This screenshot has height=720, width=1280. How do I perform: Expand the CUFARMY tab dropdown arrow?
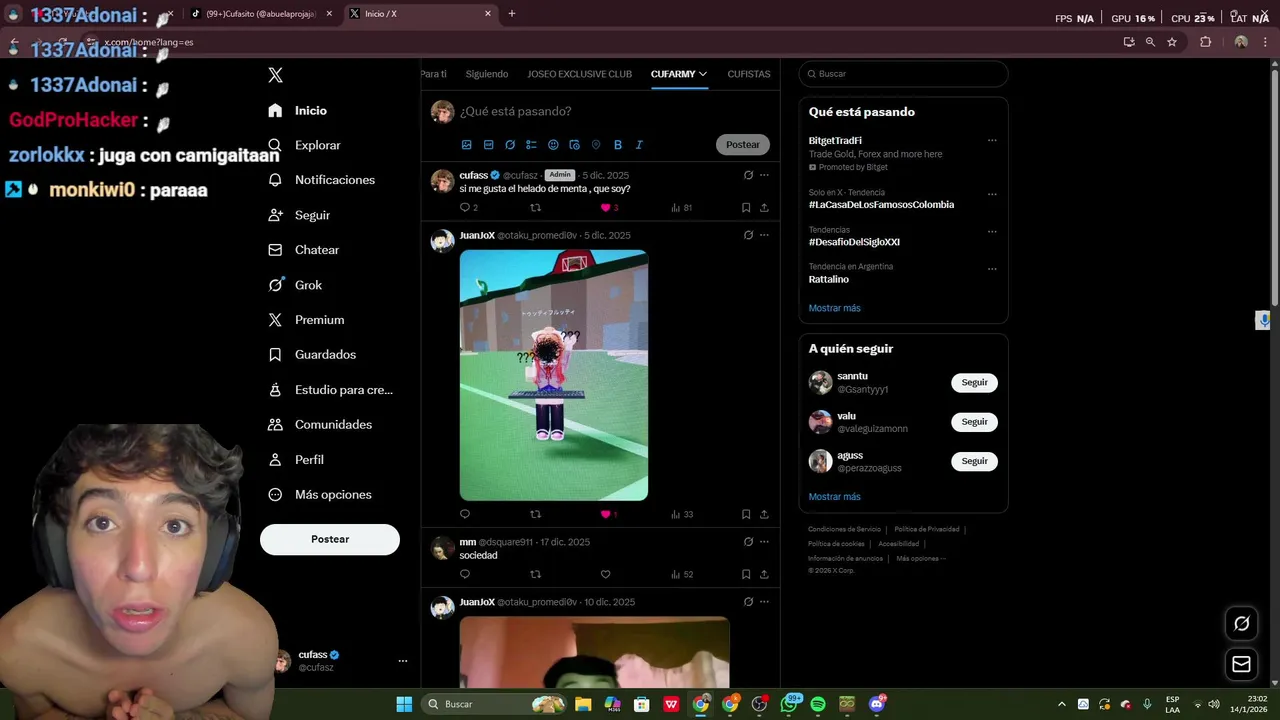[x=703, y=74]
